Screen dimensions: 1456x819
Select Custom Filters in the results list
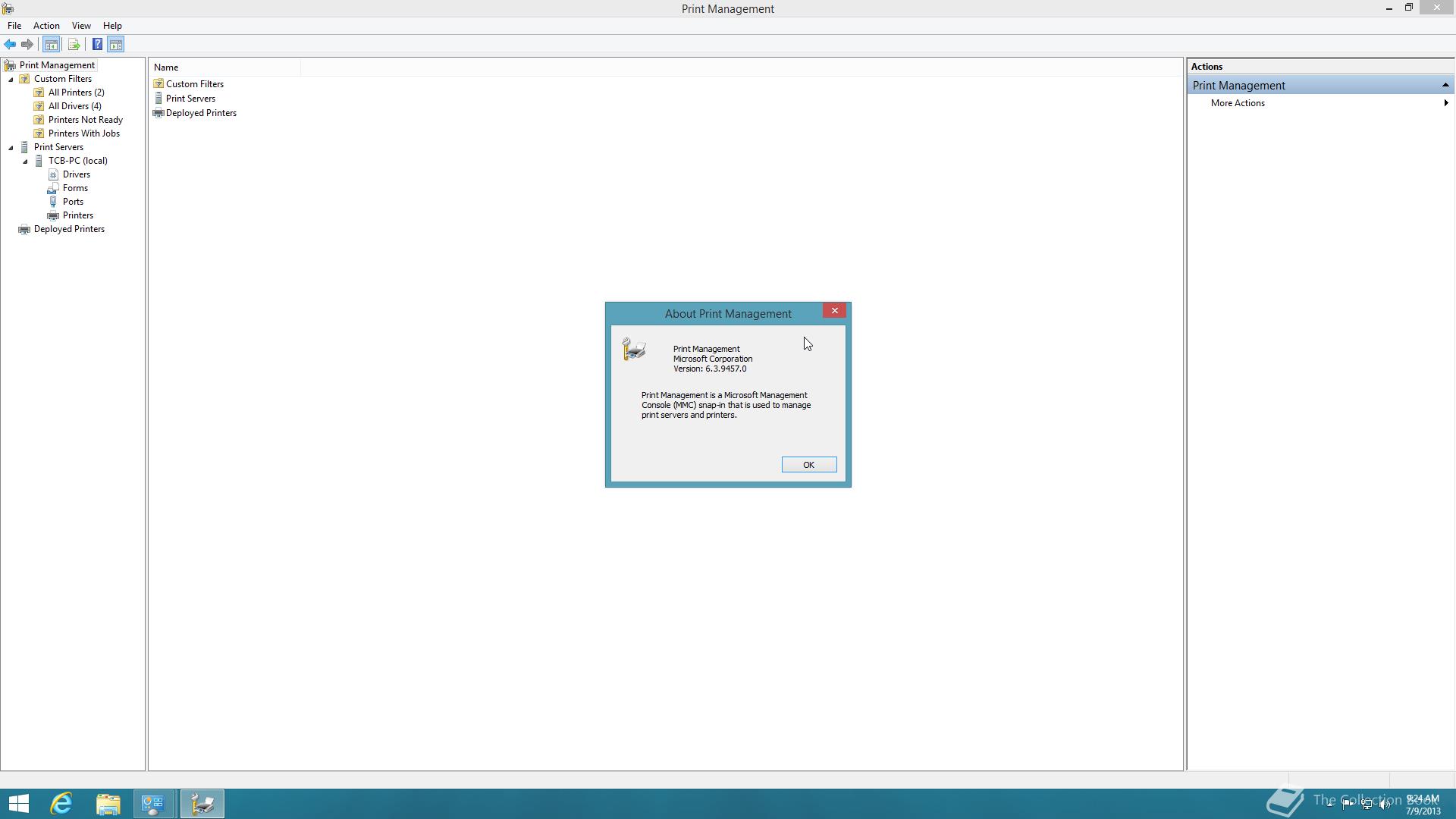pos(195,84)
